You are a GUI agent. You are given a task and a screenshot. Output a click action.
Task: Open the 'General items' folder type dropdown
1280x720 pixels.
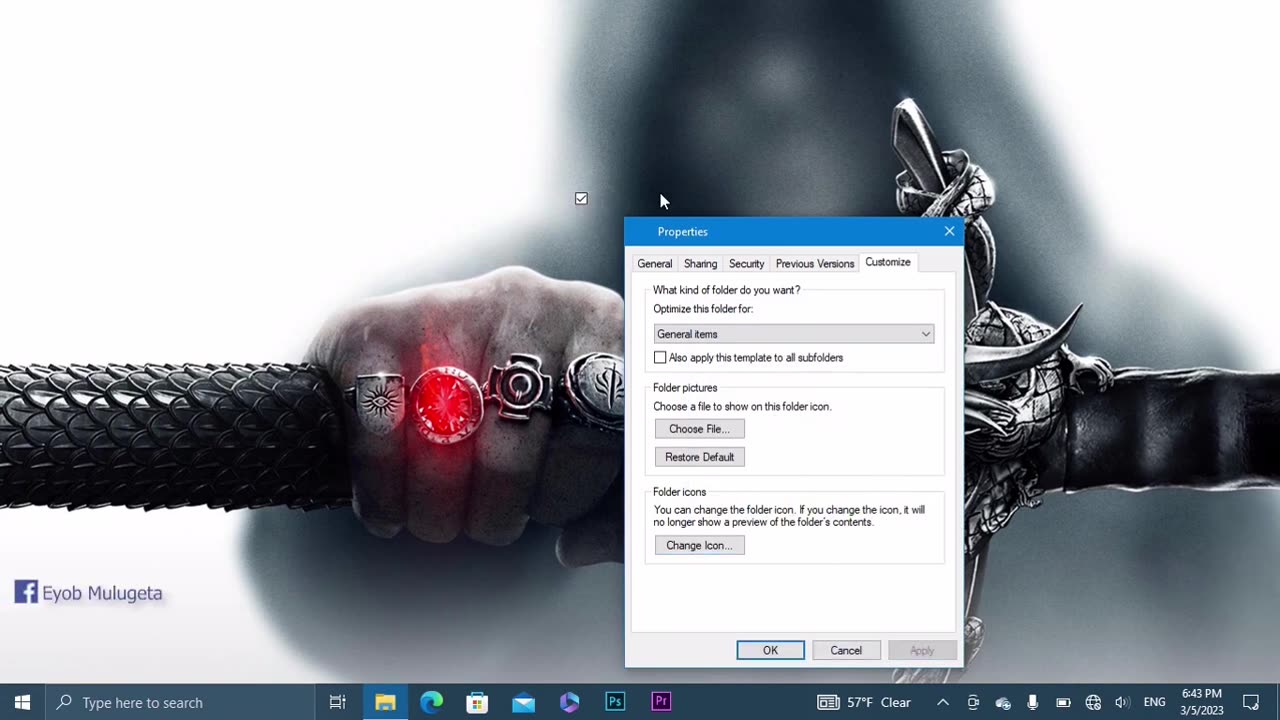794,334
